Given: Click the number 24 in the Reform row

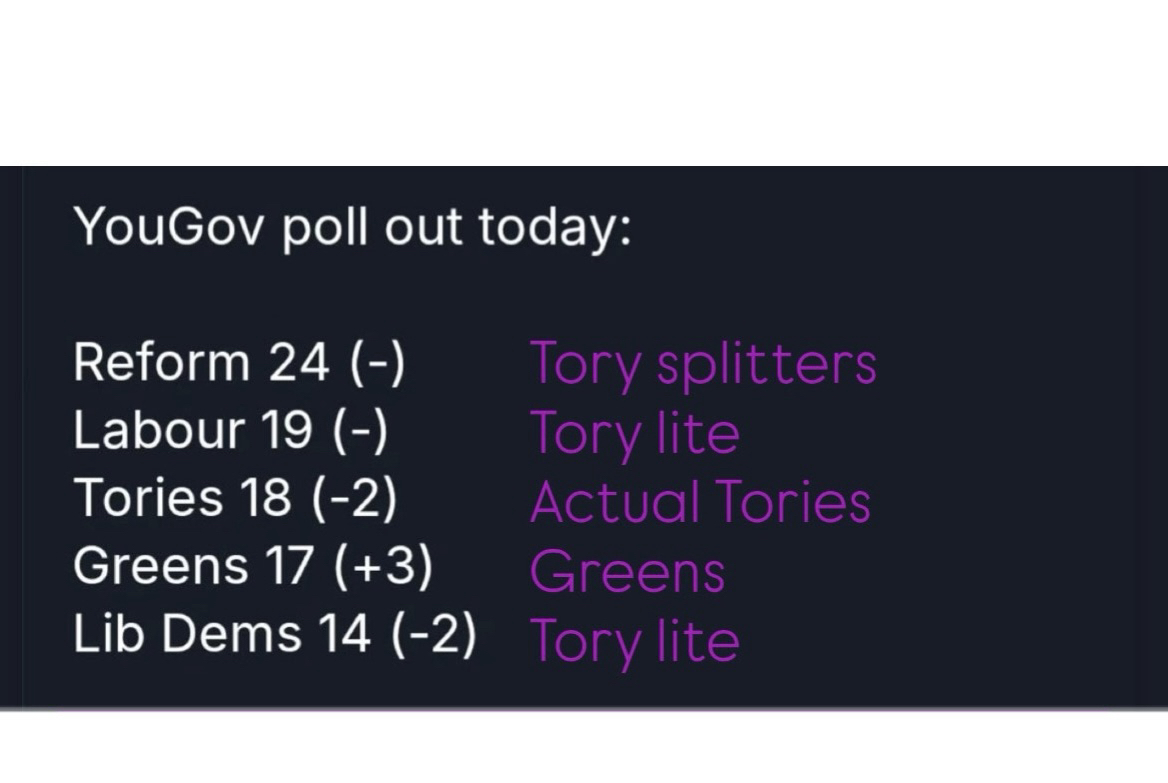Looking at the screenshot, I should tap(298, 362).
